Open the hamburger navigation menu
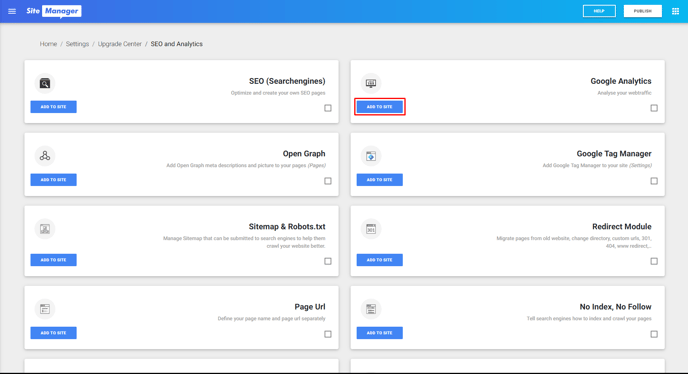688x374 pixels. coord(12,11)
